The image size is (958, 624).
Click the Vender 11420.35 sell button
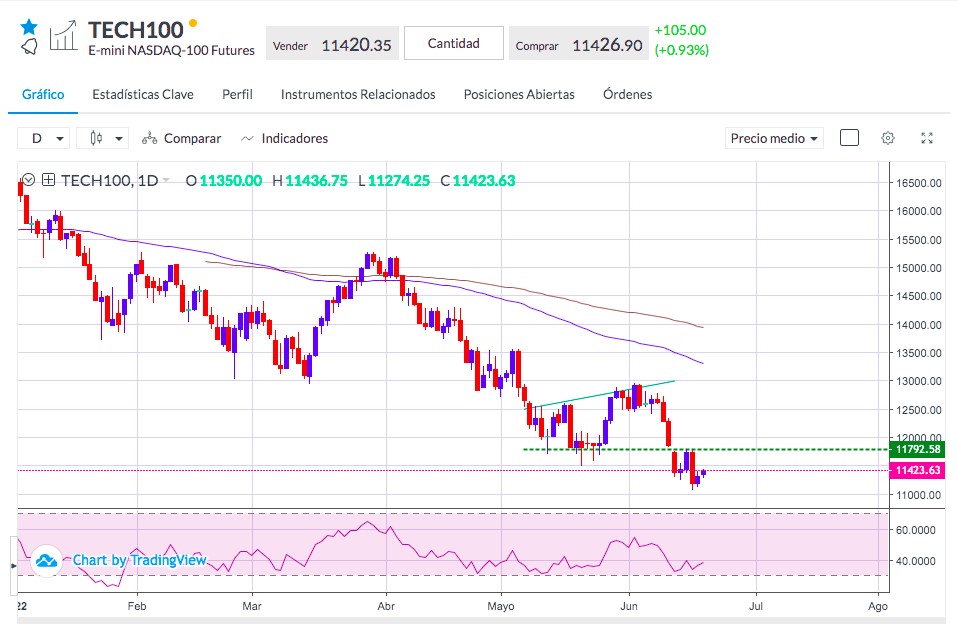click(x=332, y=43)
